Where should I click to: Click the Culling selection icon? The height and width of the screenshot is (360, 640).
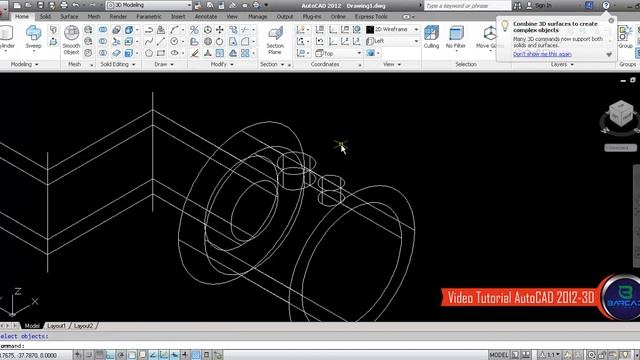431,37
